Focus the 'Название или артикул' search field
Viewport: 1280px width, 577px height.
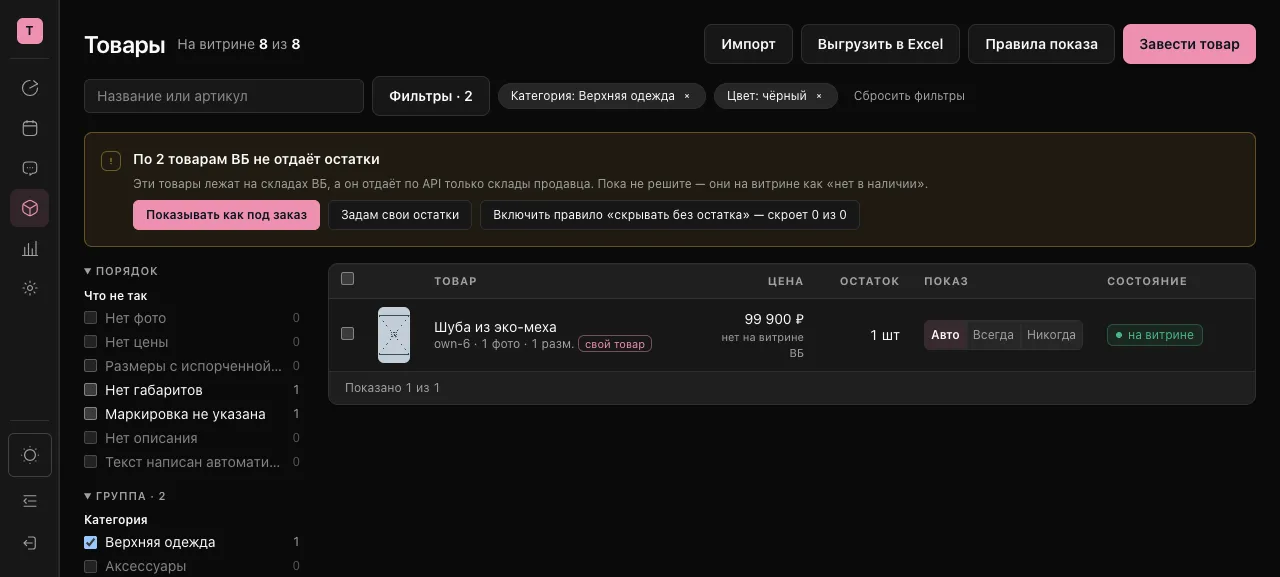click(x=224, y=96)
